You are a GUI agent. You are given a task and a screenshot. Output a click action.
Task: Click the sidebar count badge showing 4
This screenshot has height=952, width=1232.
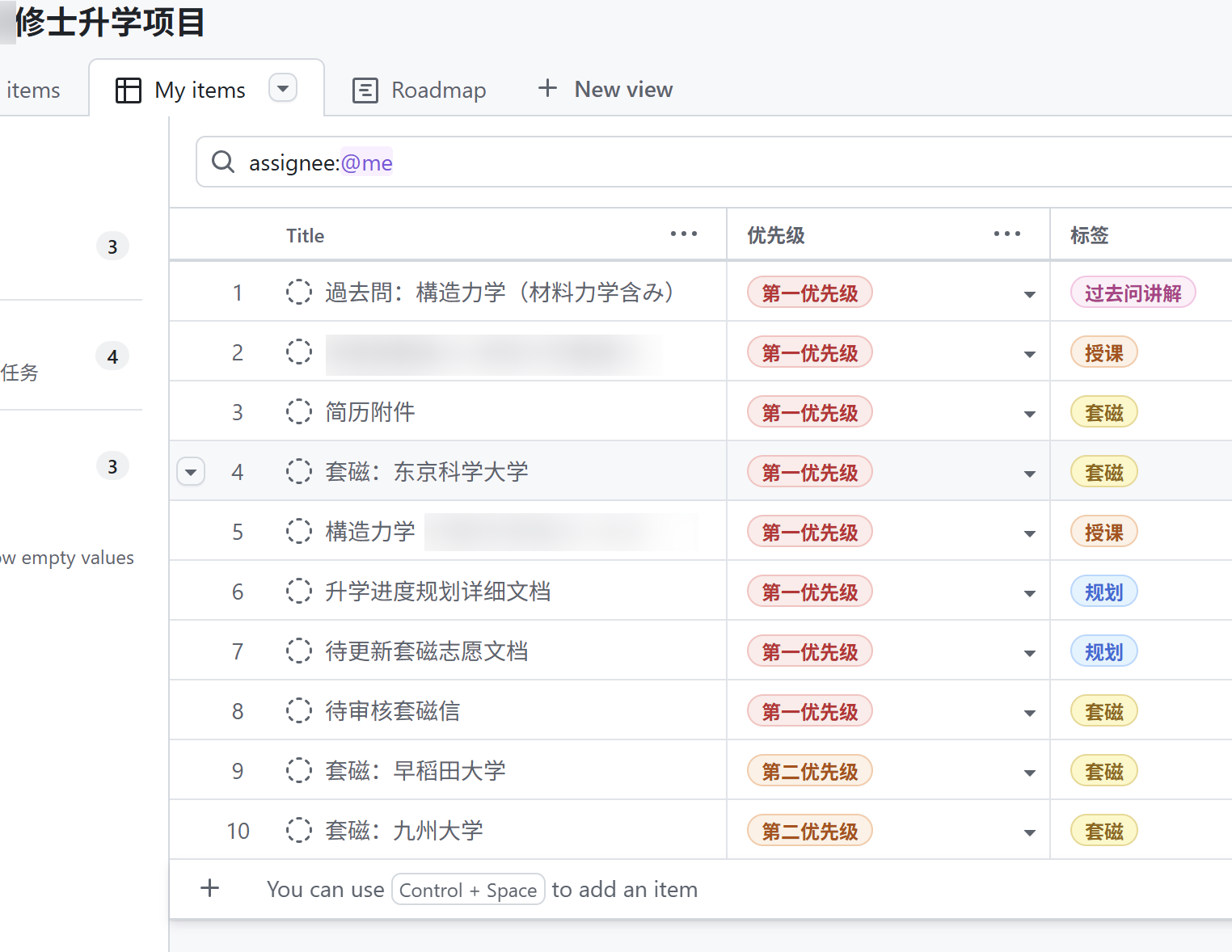coord(112,356)
